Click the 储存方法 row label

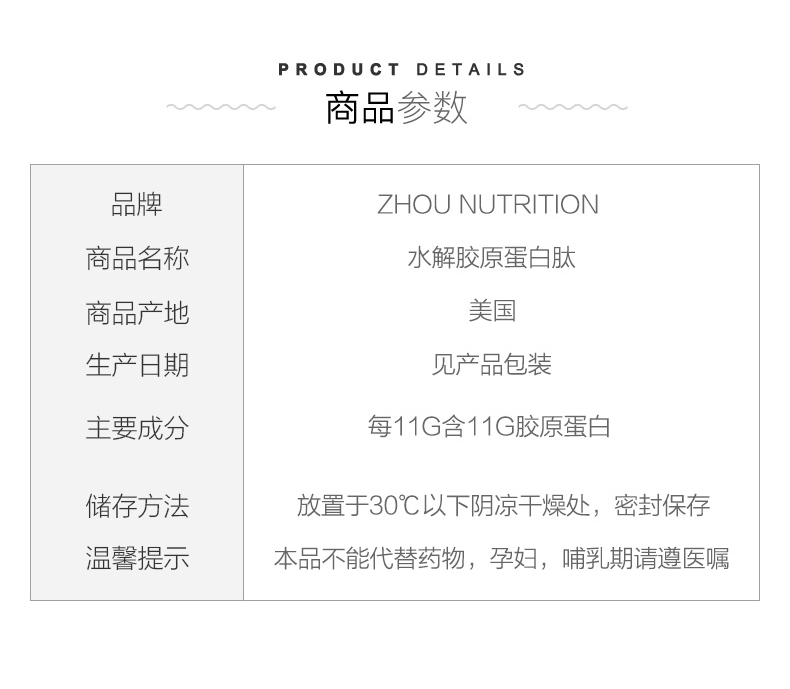coord(137,506)
